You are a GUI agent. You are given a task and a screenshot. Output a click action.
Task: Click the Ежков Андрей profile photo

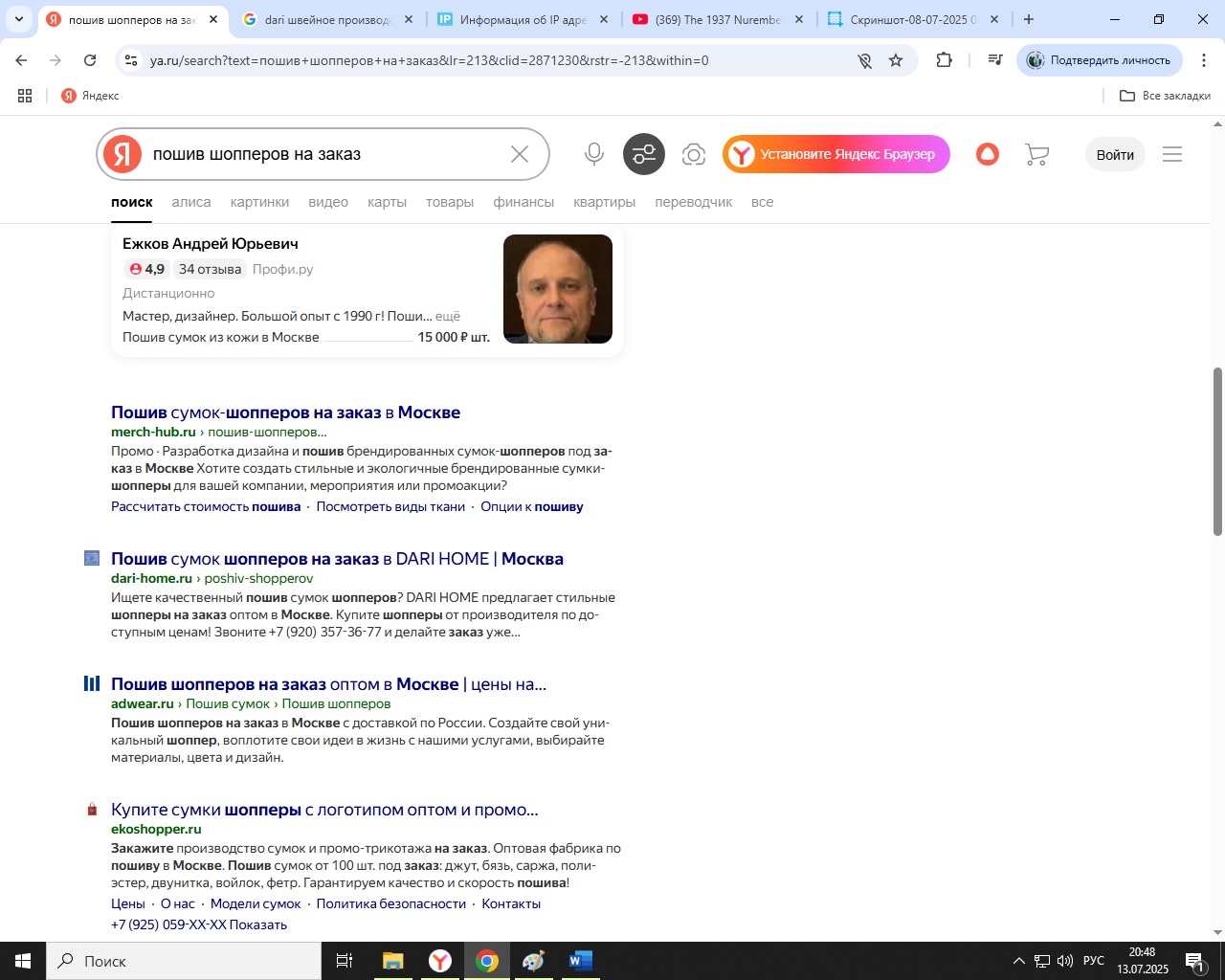click(x=558, y=289)
